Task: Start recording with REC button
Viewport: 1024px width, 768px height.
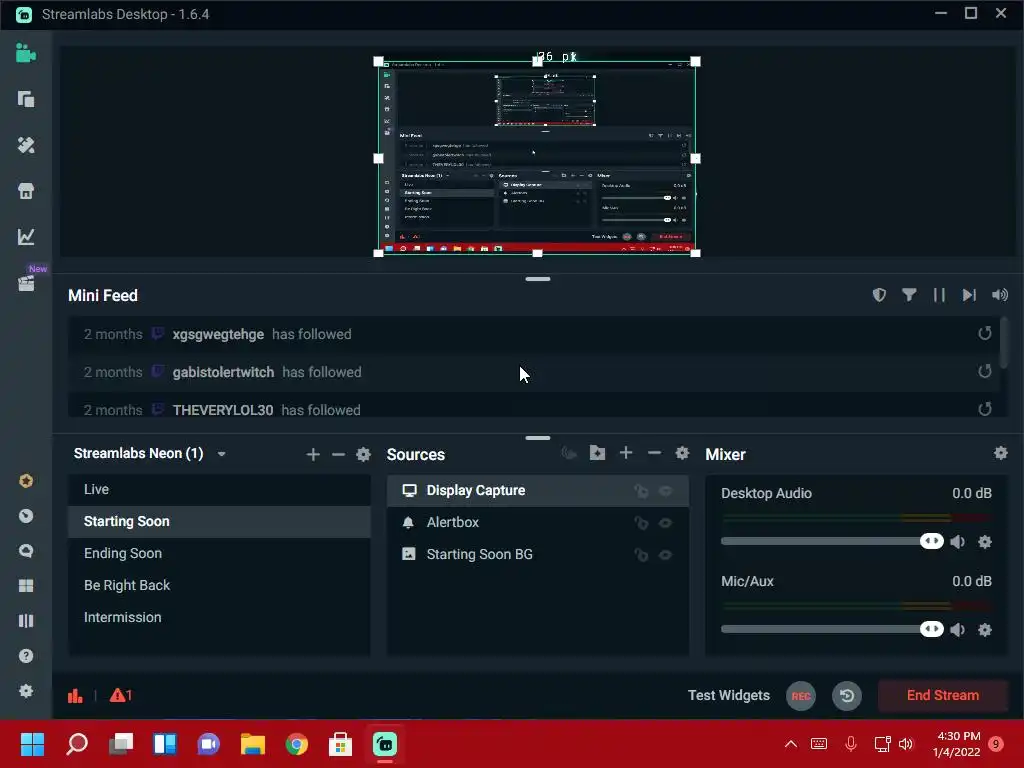Action: 801,696
